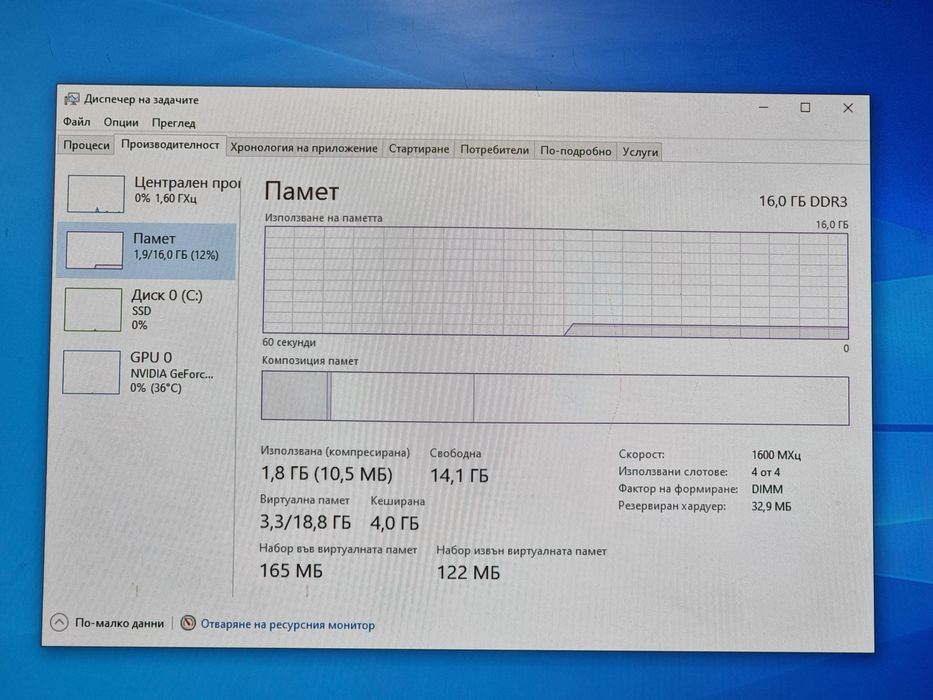Select the Памет sidebar item
Screen dimensions: 933x700
[x=146, y=250]
